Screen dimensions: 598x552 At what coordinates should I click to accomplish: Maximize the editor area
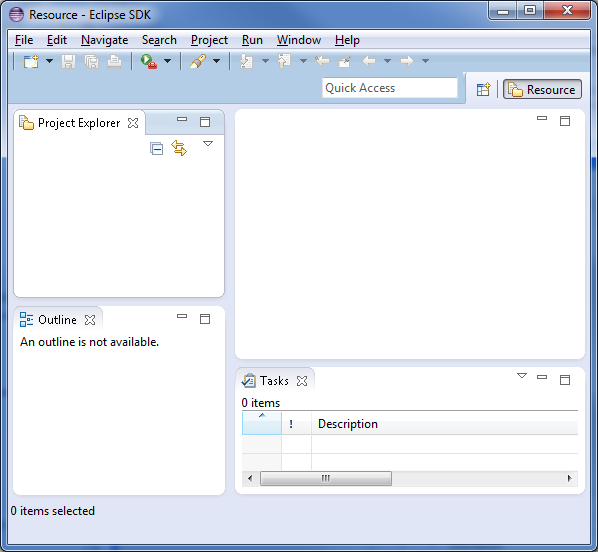[565, 121]
